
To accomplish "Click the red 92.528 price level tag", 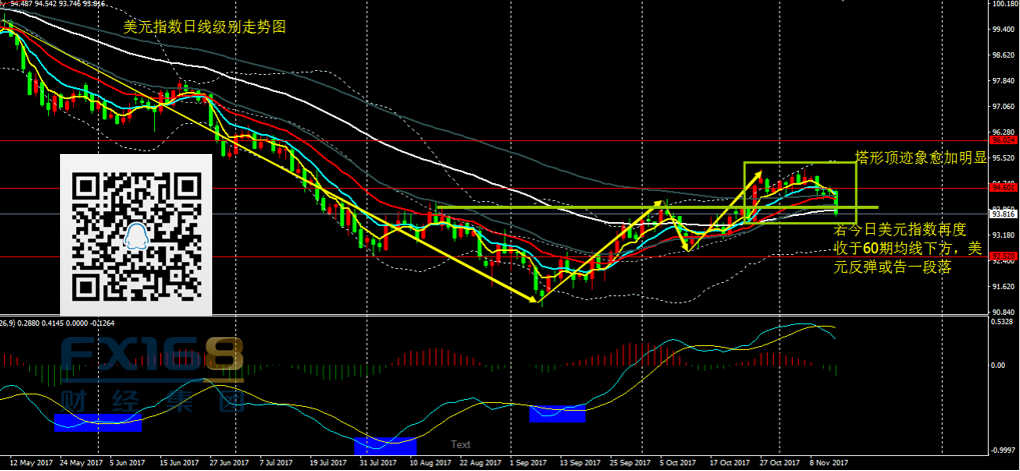I will click(1002, 257).
